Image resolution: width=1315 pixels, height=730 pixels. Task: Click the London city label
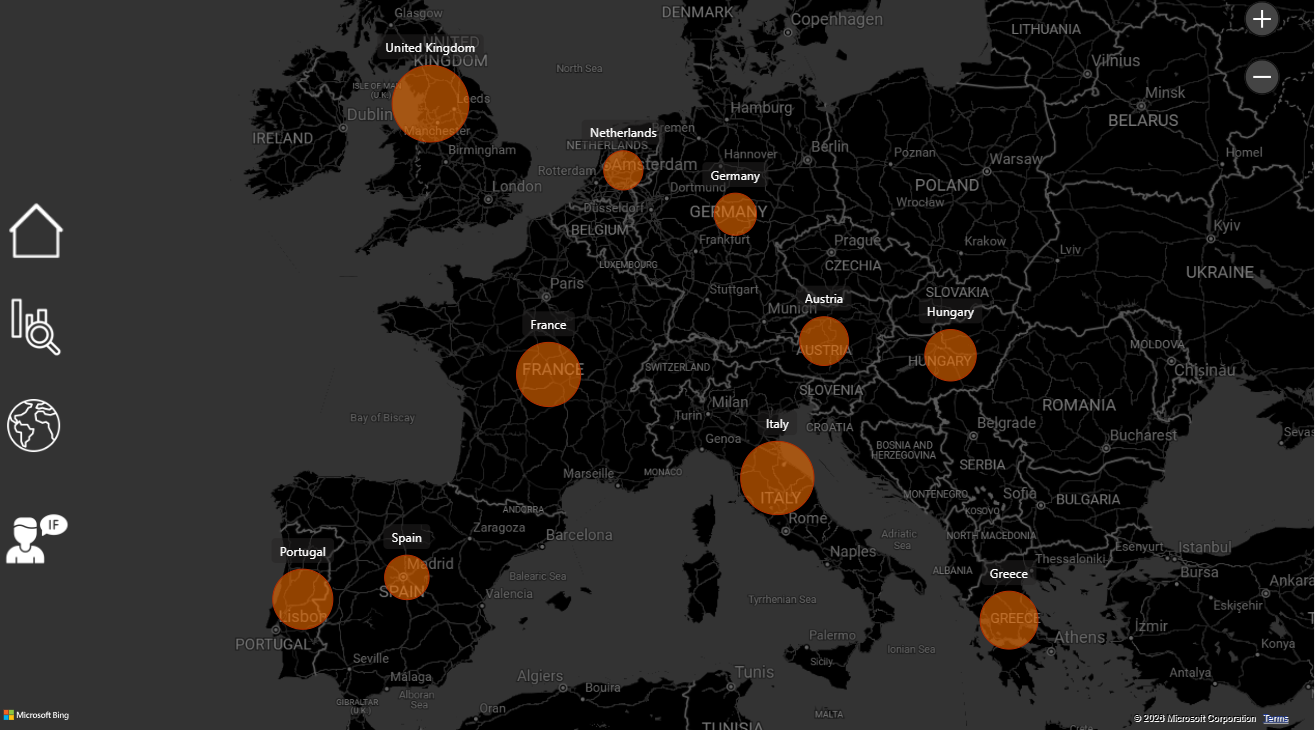click(516, 186)
